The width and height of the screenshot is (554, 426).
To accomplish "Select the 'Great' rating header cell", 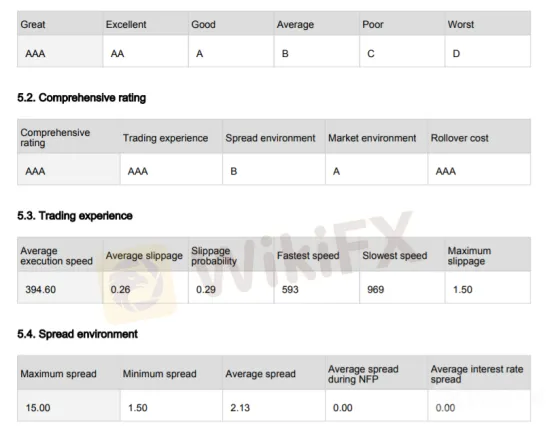I will 60,24.
